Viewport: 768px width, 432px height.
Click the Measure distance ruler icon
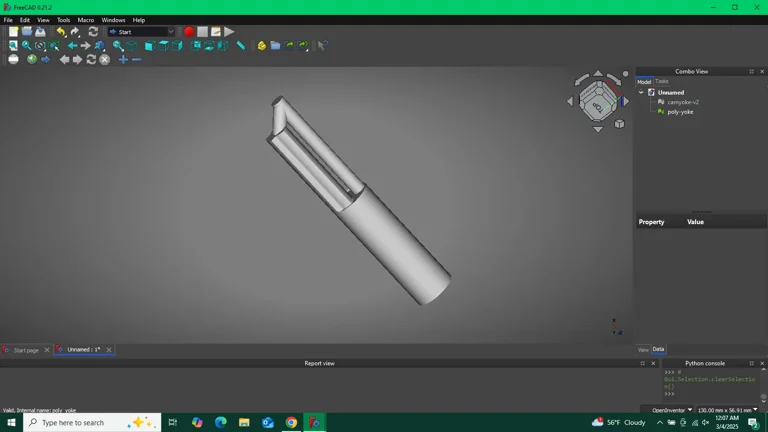tap(241, 46)
